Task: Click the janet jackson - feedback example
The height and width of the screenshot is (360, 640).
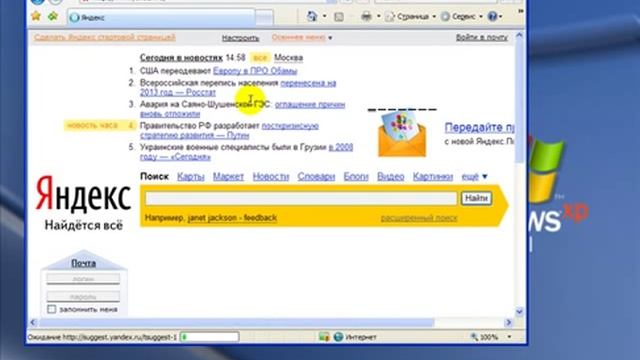Action: [232, 218]
